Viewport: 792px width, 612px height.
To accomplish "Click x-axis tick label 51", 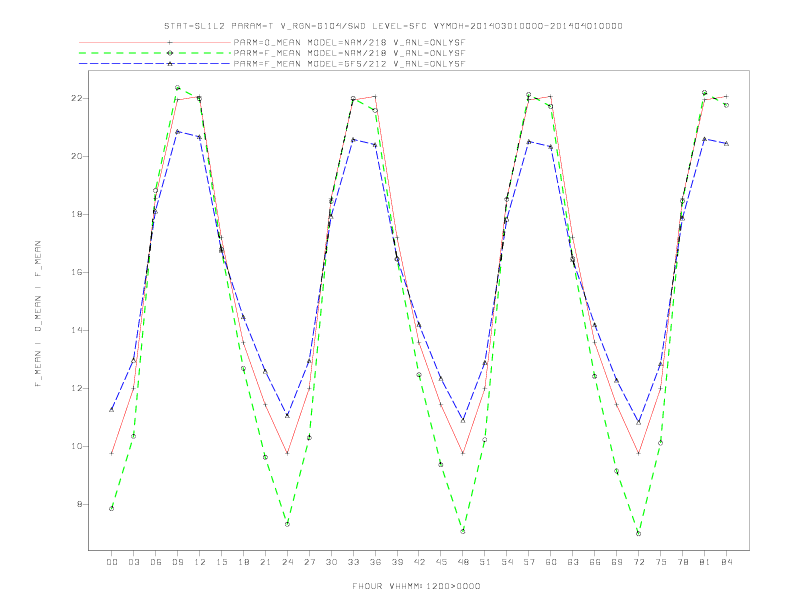I will point(485,562).
